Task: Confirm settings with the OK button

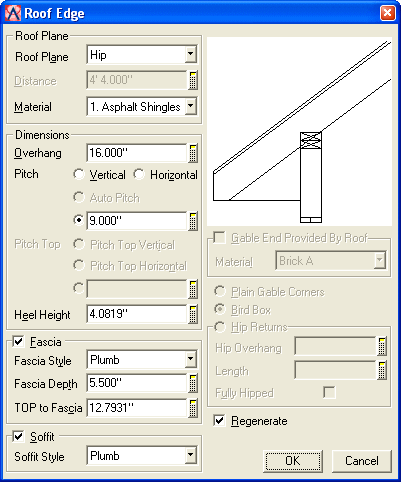Action: pos(293,461)
